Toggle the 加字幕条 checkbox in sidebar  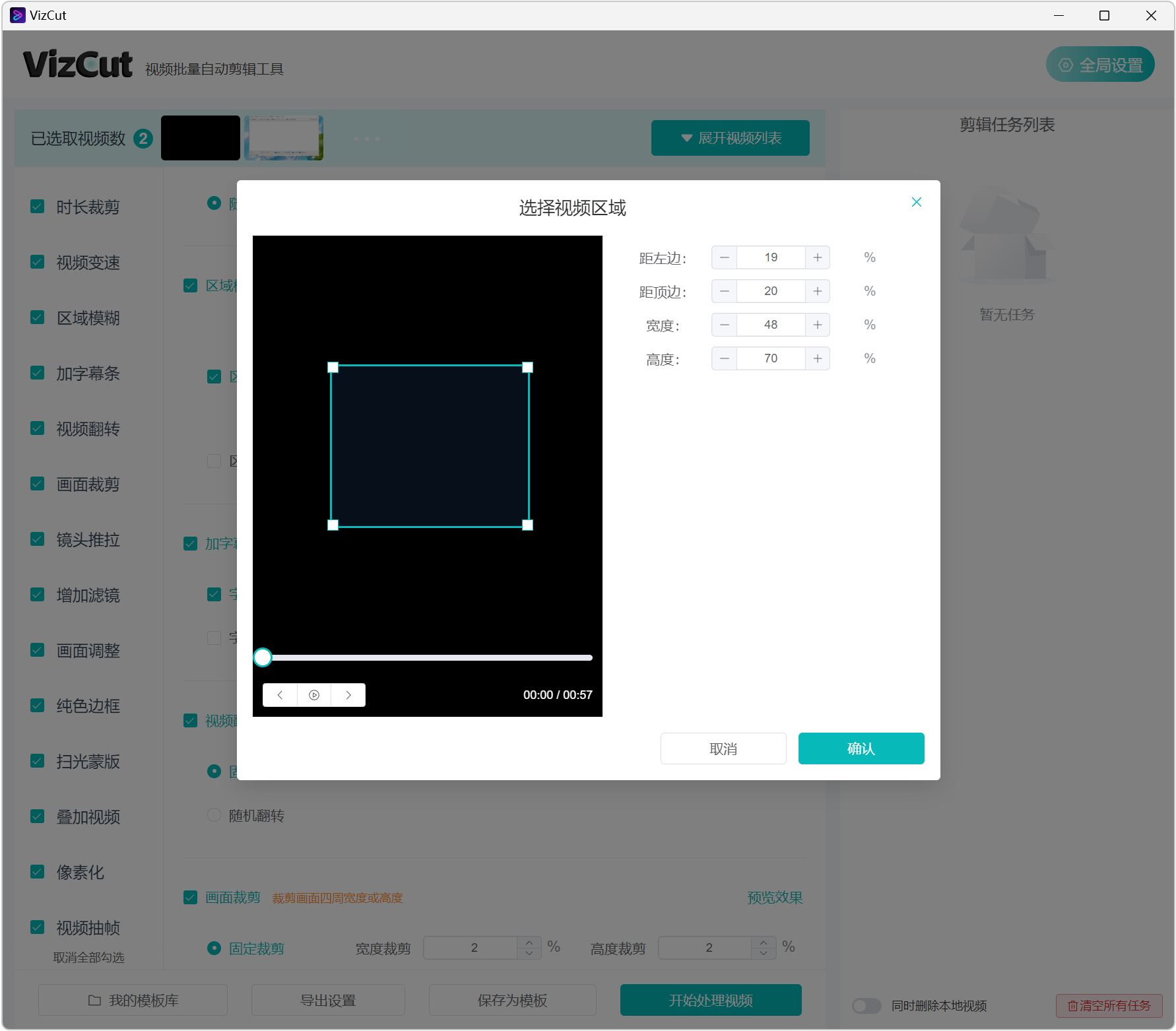click(38, 373)
